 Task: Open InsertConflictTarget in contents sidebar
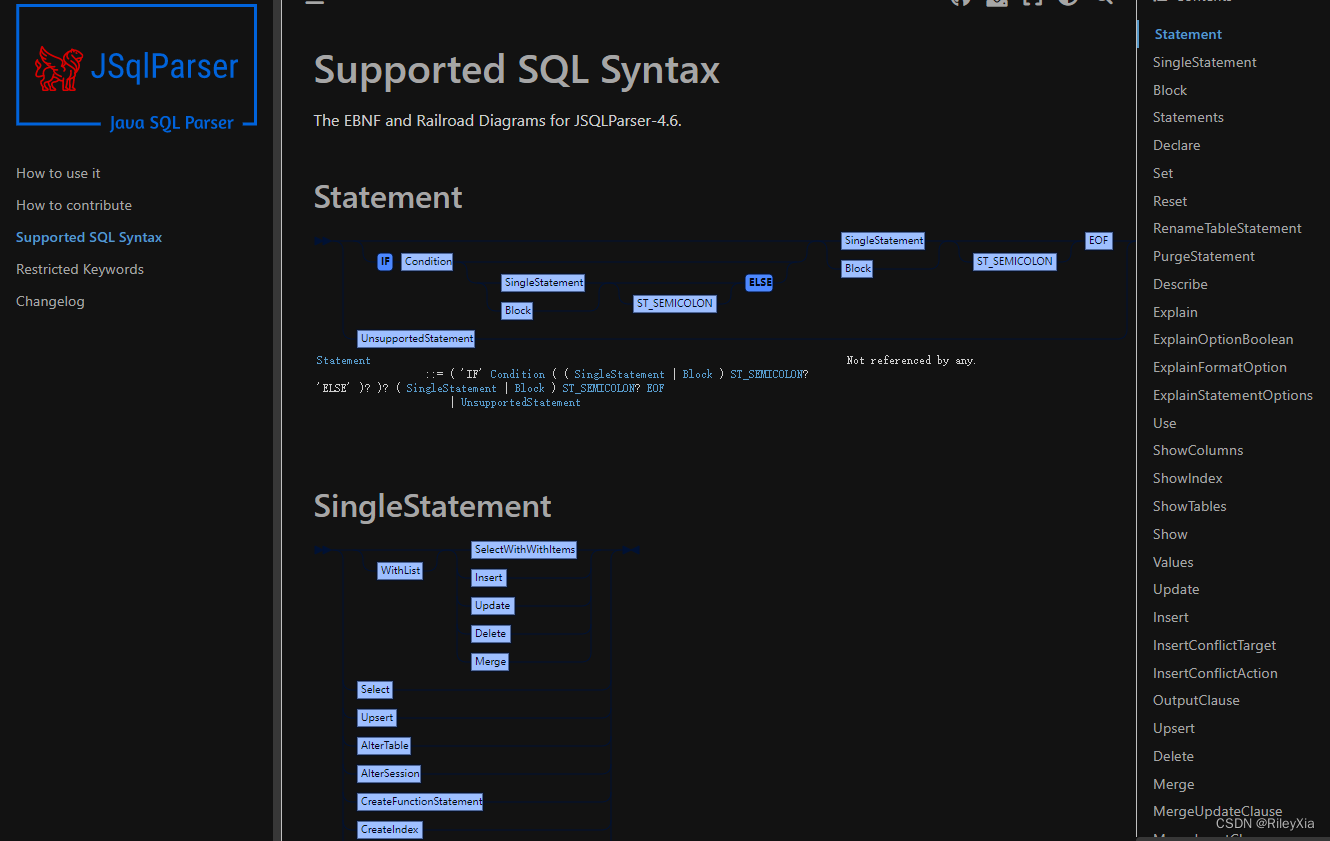pyautogui.click(x=1214, y=645)
